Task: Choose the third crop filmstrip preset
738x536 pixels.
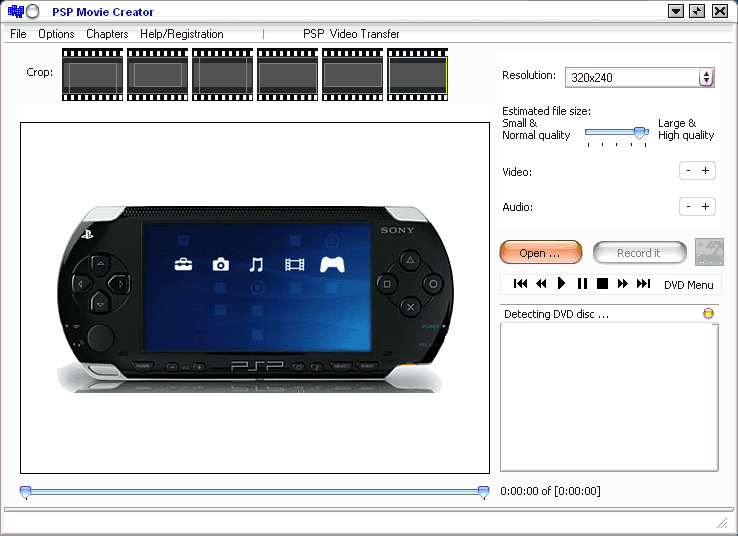Action: pos(222,75)
